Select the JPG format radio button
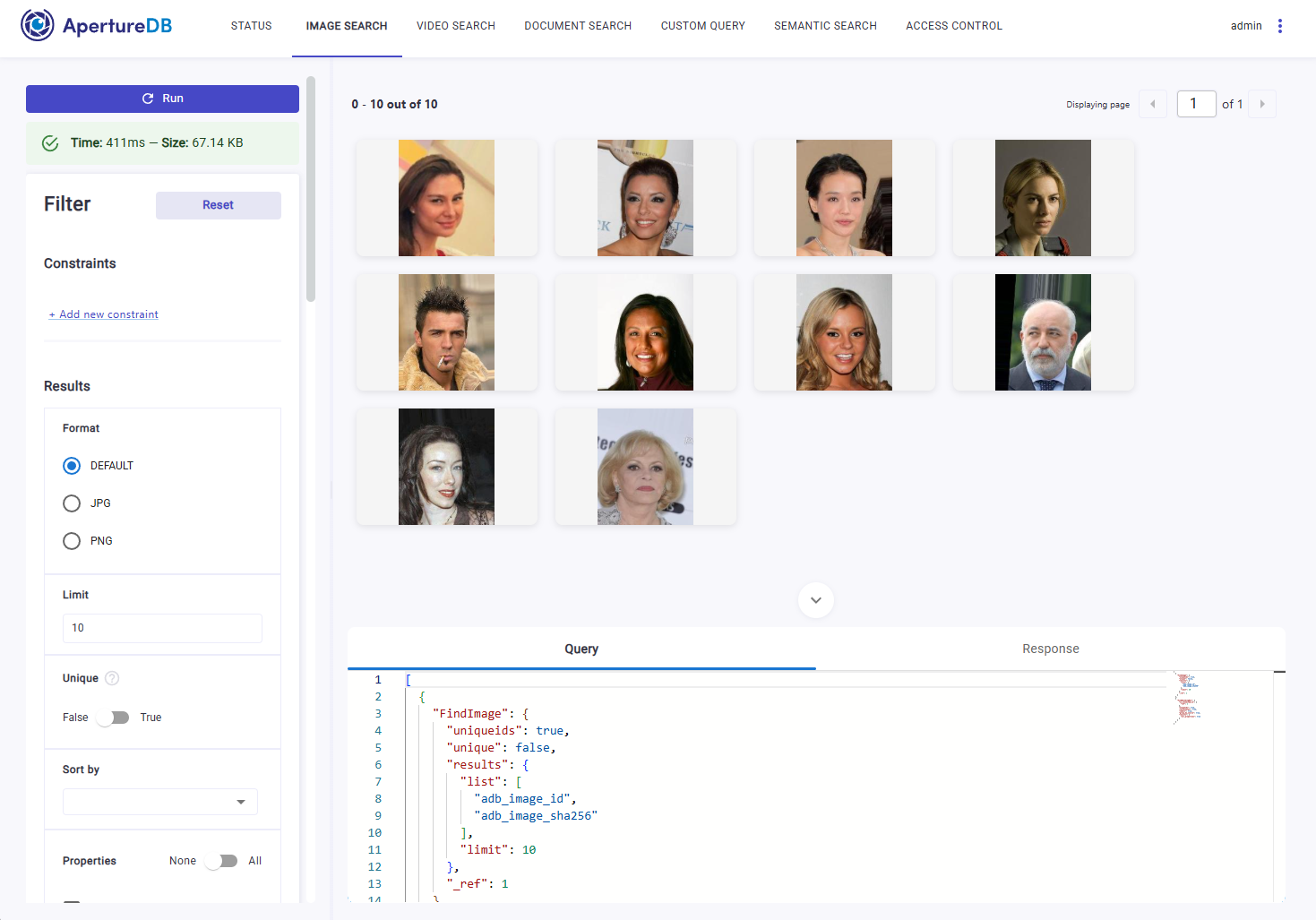The image size is (1316, 920). 72,503
